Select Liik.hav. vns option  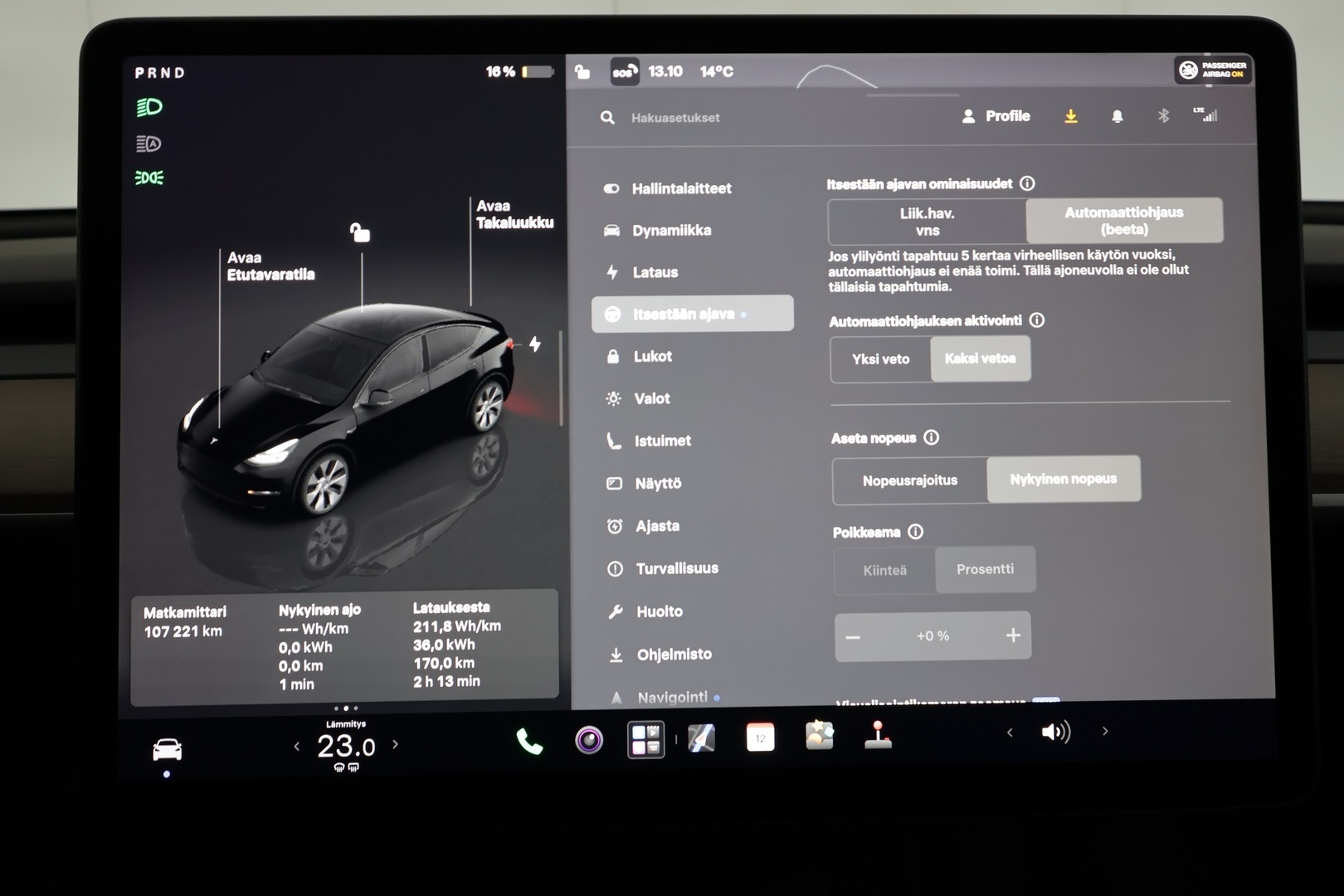pos(928,222)
